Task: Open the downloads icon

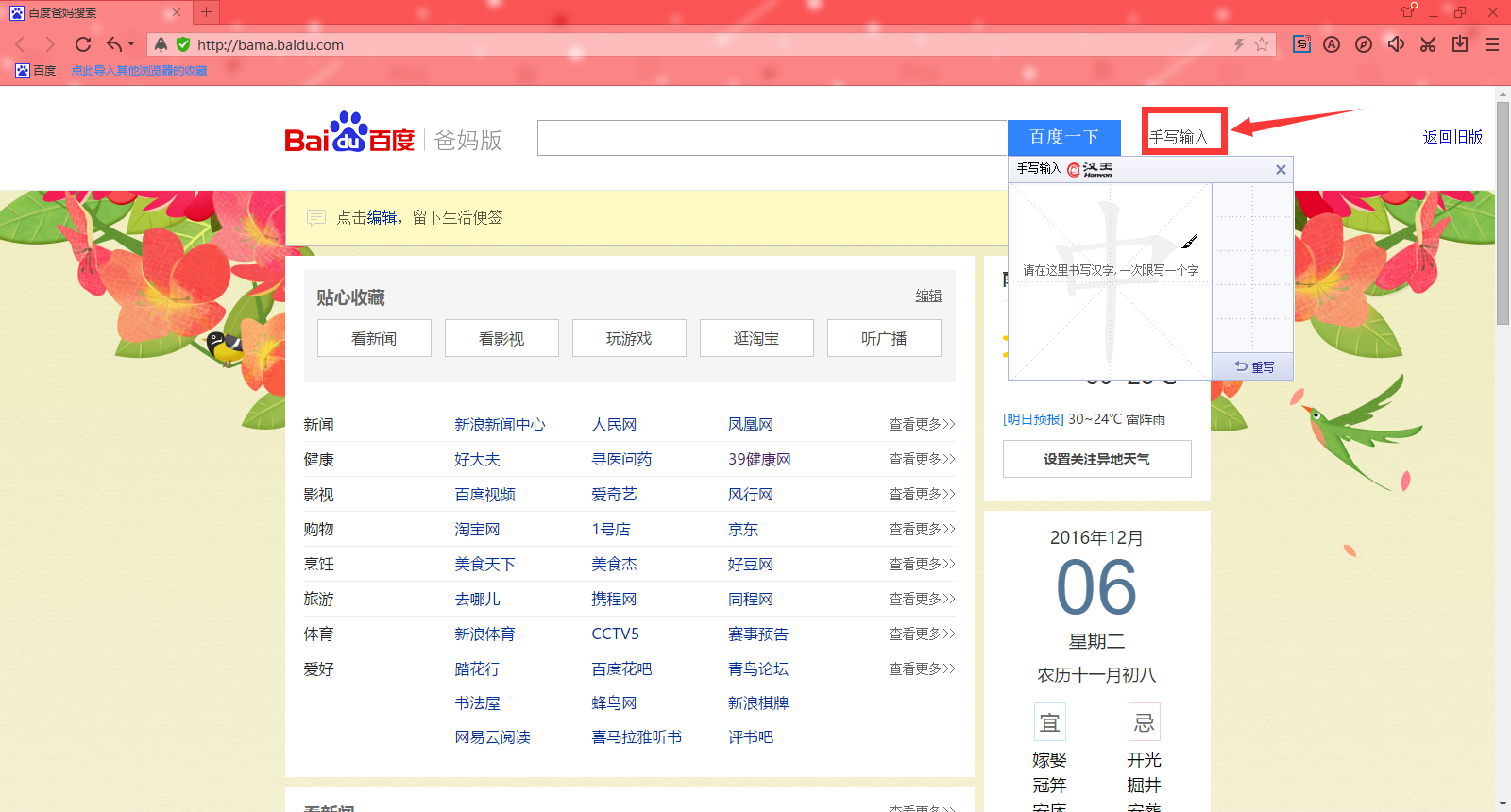Action: pos(1460,44)
